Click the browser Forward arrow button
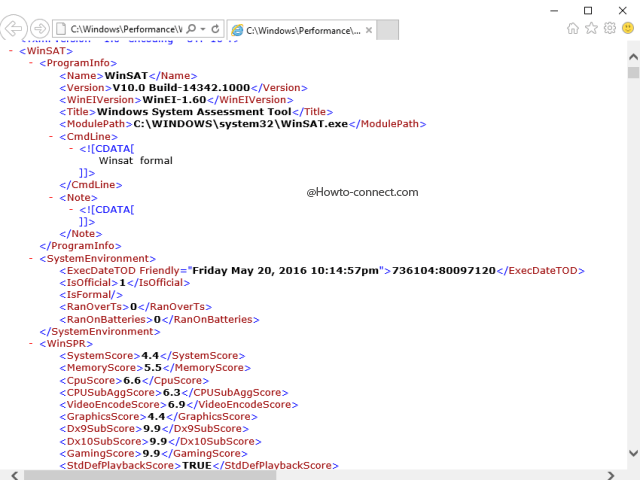Viewport: 640px width, 480px height. pyautogui.click(x=40, y=29)
